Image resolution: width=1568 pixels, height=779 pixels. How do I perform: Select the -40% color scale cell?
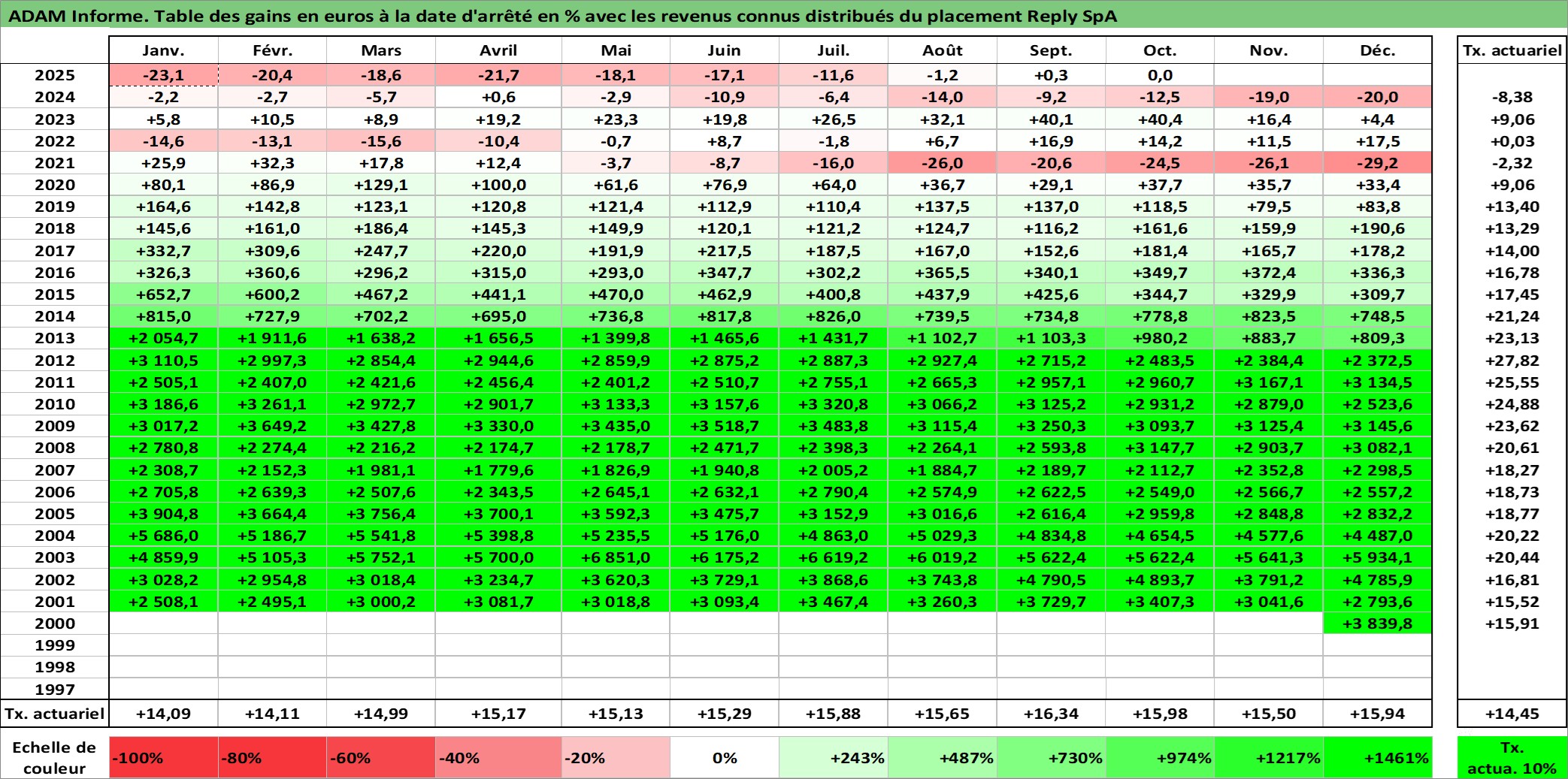point(498,757)
